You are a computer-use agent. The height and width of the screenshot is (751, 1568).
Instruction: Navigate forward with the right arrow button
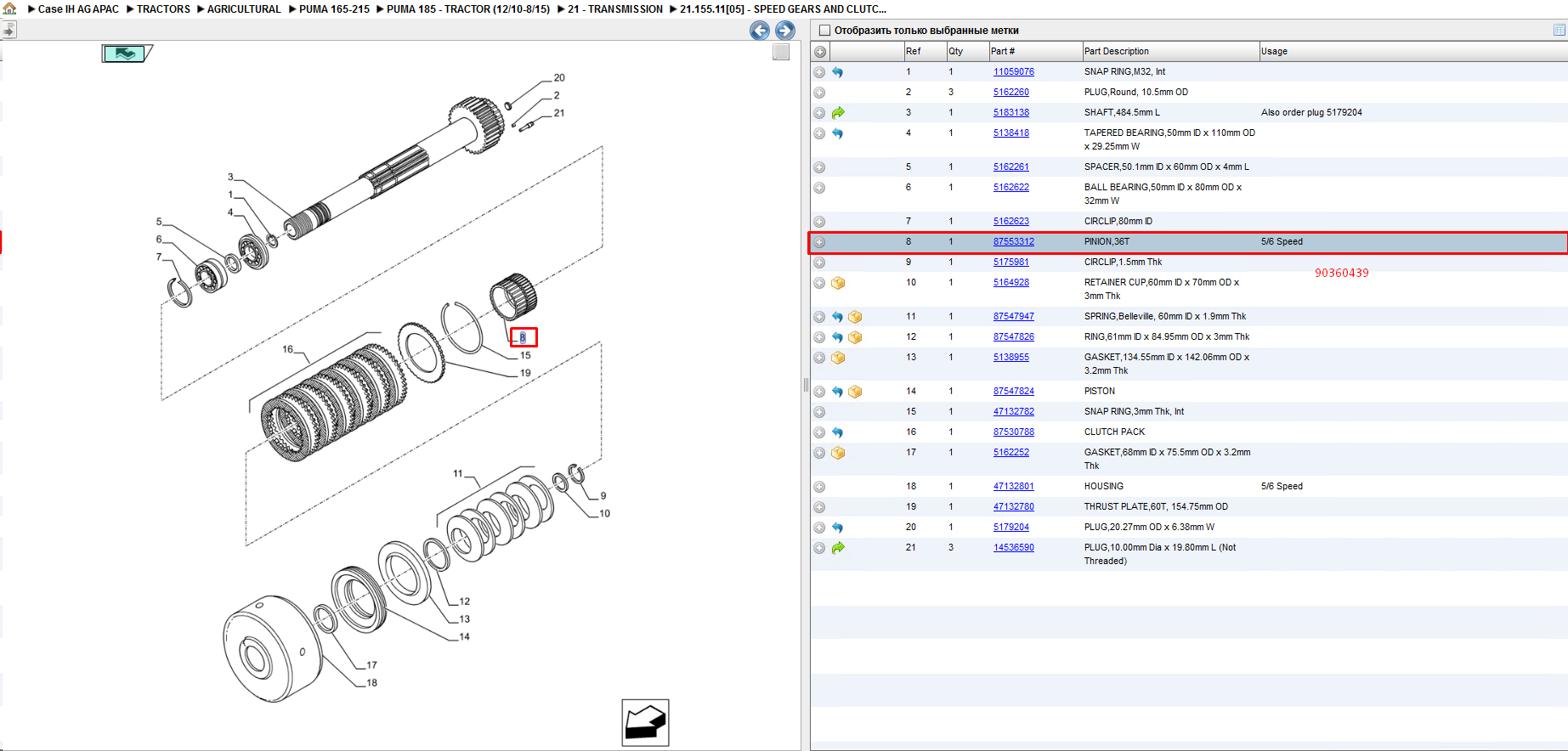(785, 31)
